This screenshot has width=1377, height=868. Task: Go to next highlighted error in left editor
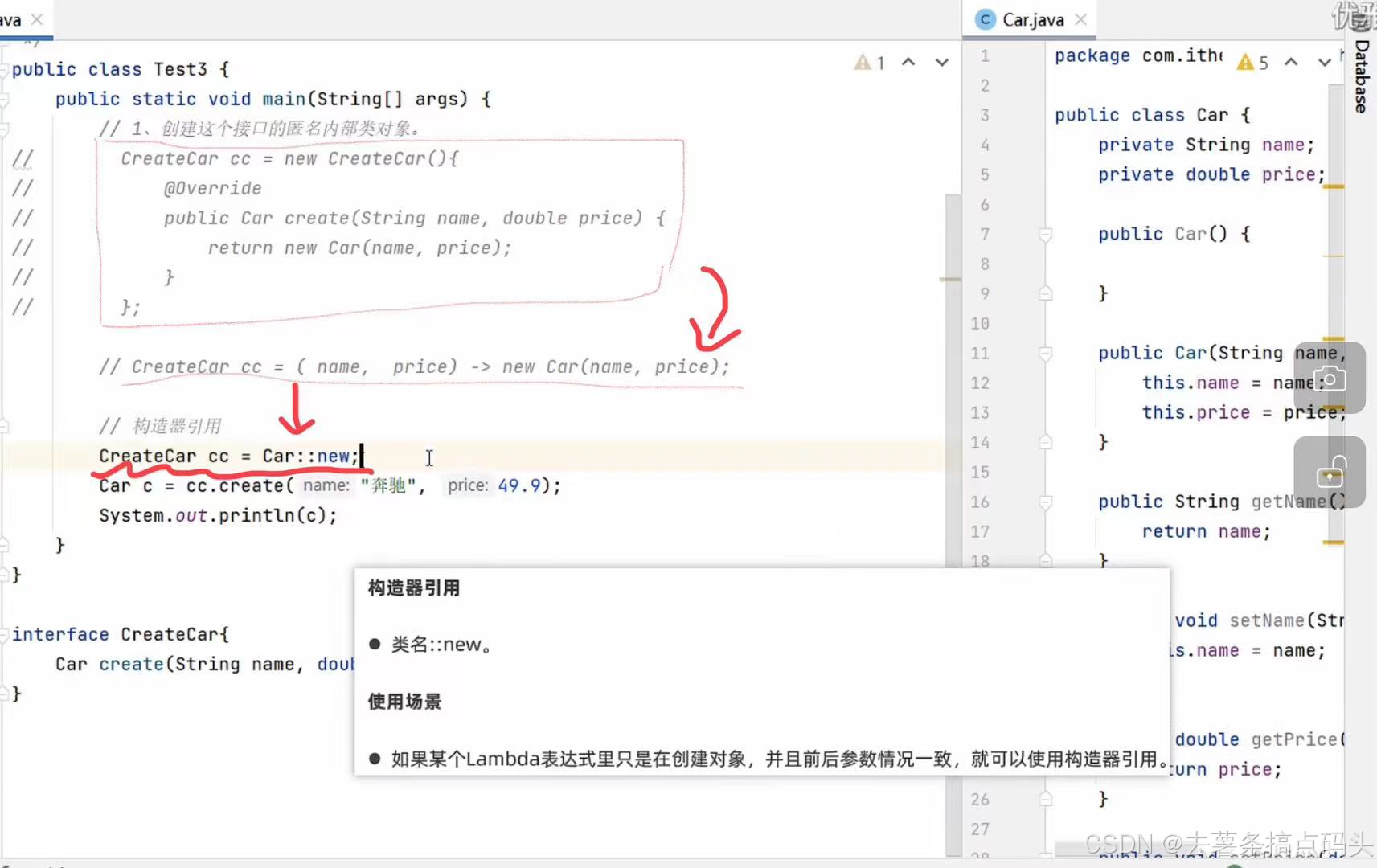point(941,63)
